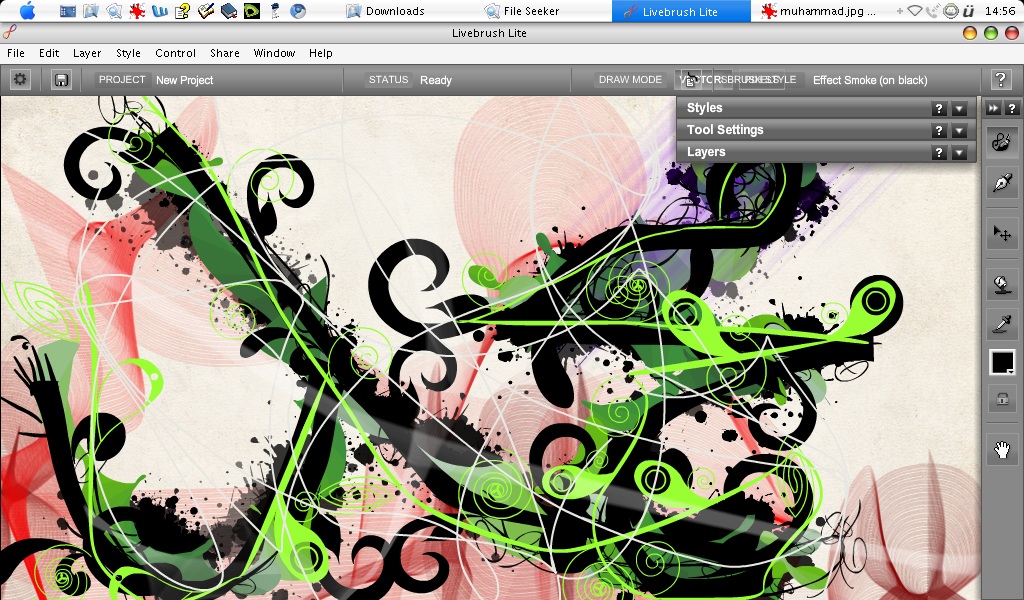Open the folder-with-image launcher icon beside search
The width and height of the screenshot is (1024, 600).
(91, 10)
